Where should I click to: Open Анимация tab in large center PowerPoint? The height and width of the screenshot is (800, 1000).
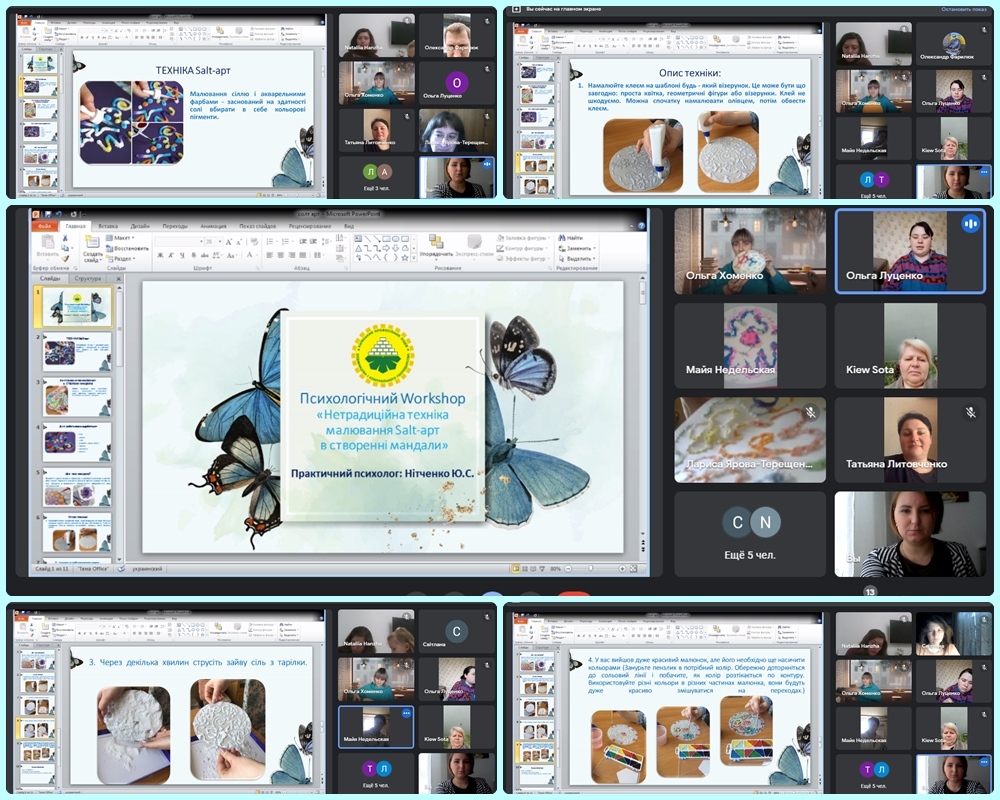pos(214,226)
